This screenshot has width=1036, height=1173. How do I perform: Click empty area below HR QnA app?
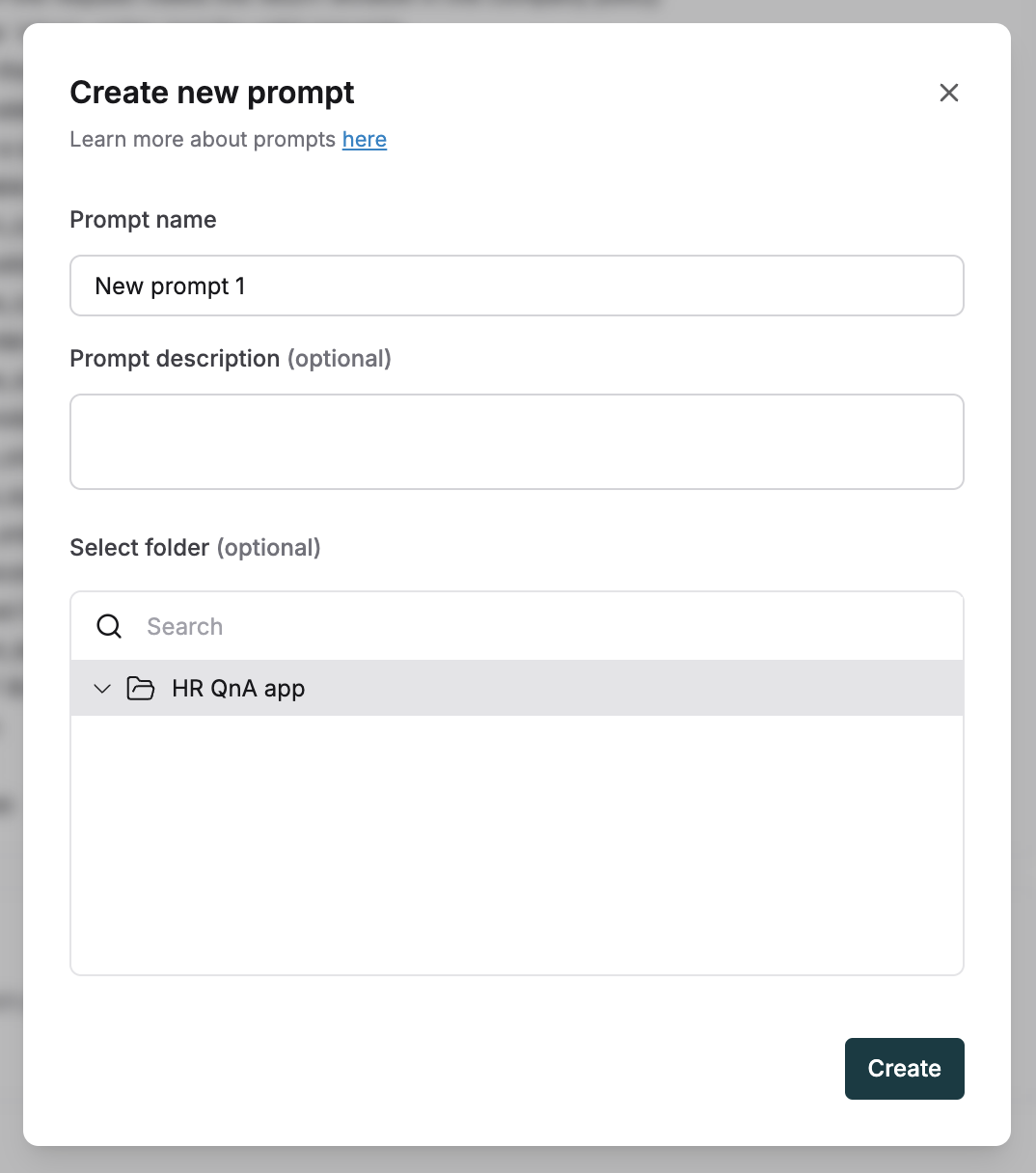517,844
